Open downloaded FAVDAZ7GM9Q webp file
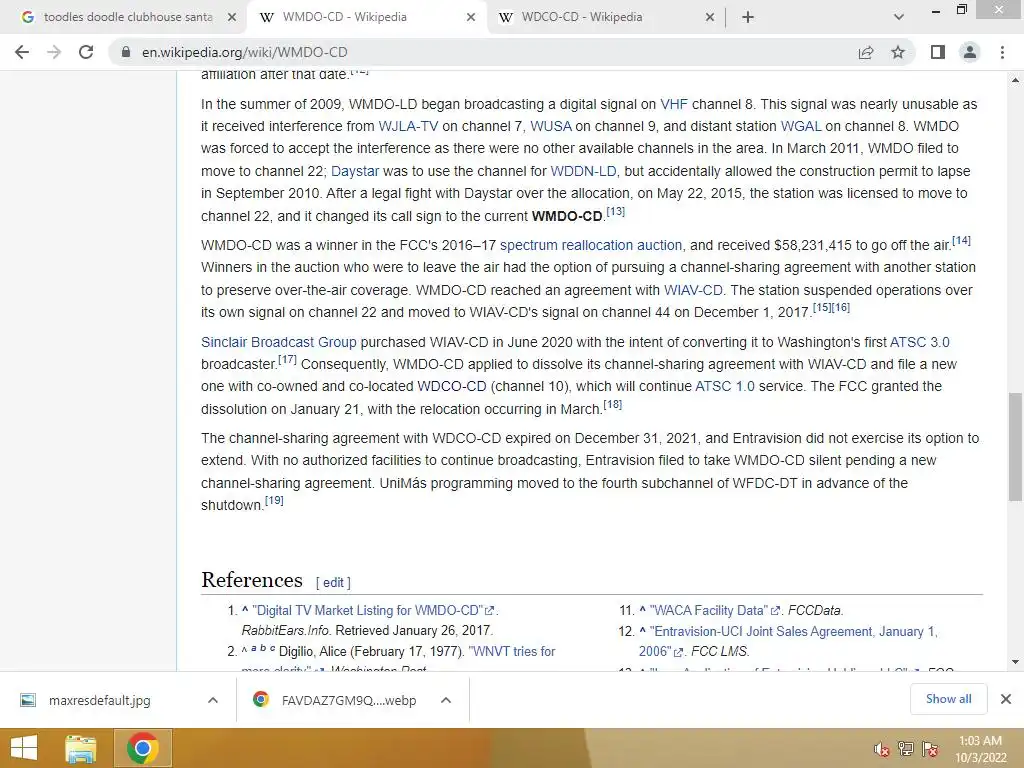Screen dimensions: 1024x768 pos(349,701)
